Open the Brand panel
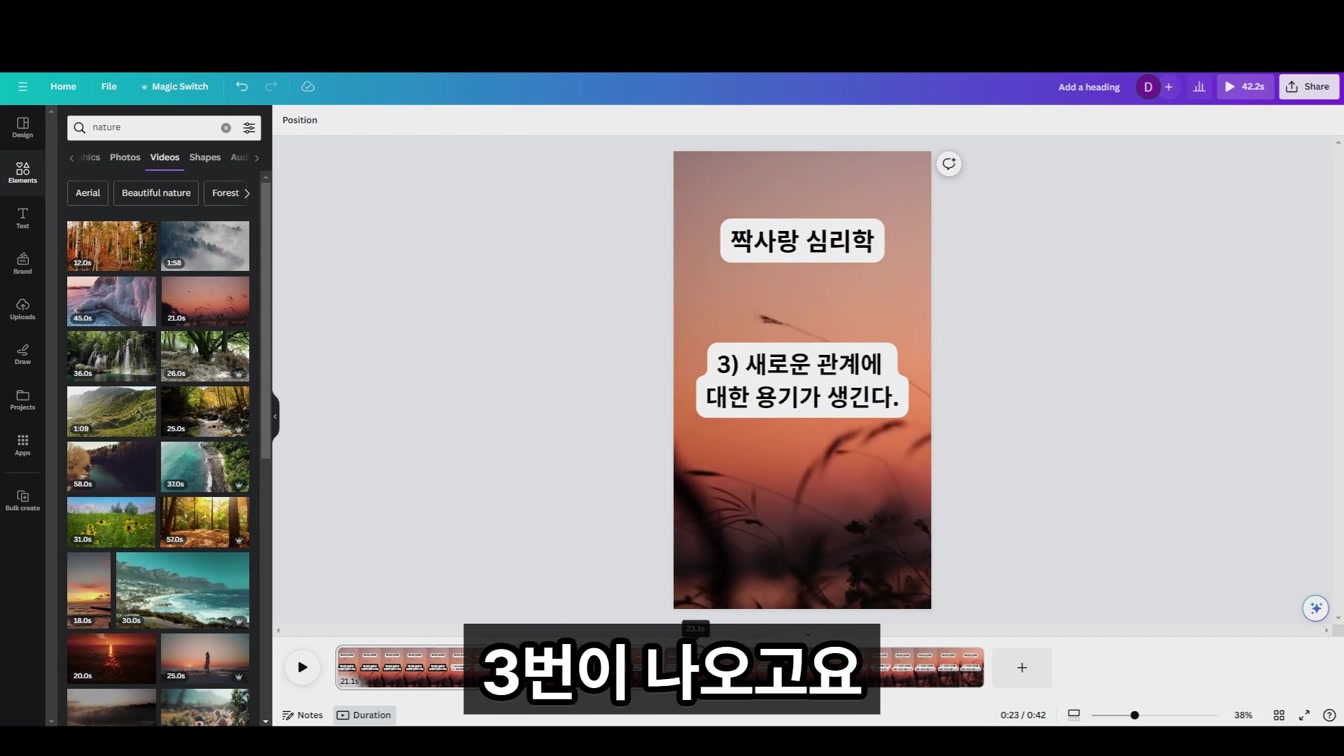 pyautogui.click(x=22, y=264)
